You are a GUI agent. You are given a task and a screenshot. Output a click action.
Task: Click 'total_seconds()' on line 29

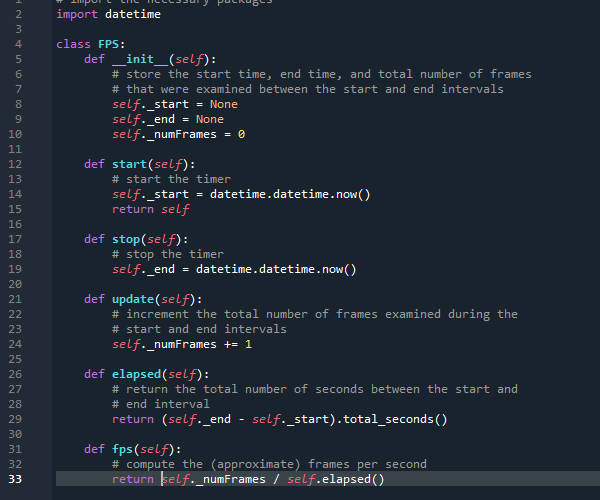(x=395, y=419)
